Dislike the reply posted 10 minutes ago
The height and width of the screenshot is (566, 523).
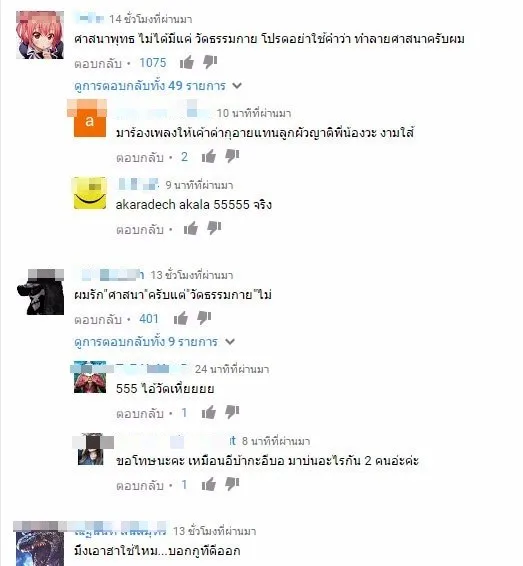click(232, 156)
